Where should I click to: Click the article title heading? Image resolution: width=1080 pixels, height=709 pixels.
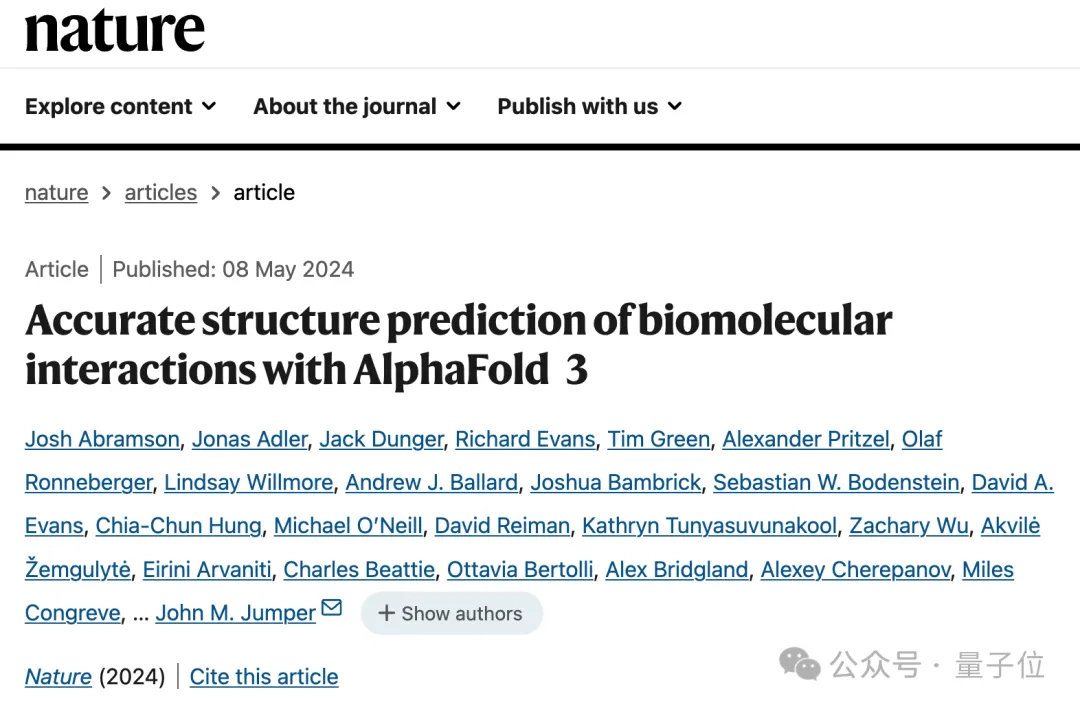tap(458, 345)
